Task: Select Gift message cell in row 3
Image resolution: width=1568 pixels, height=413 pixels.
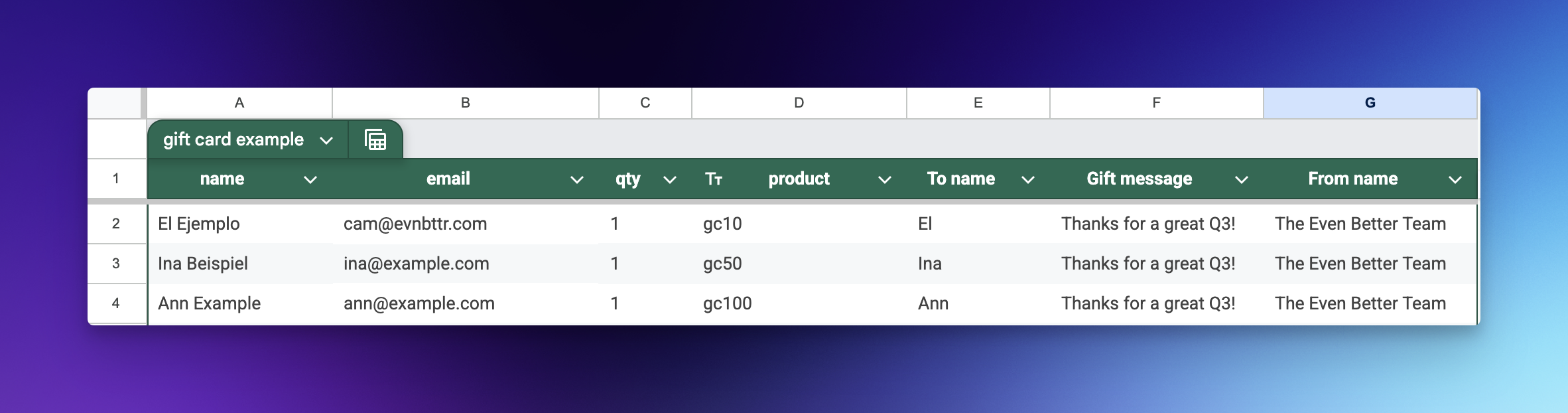Action: pos(1157,264)
